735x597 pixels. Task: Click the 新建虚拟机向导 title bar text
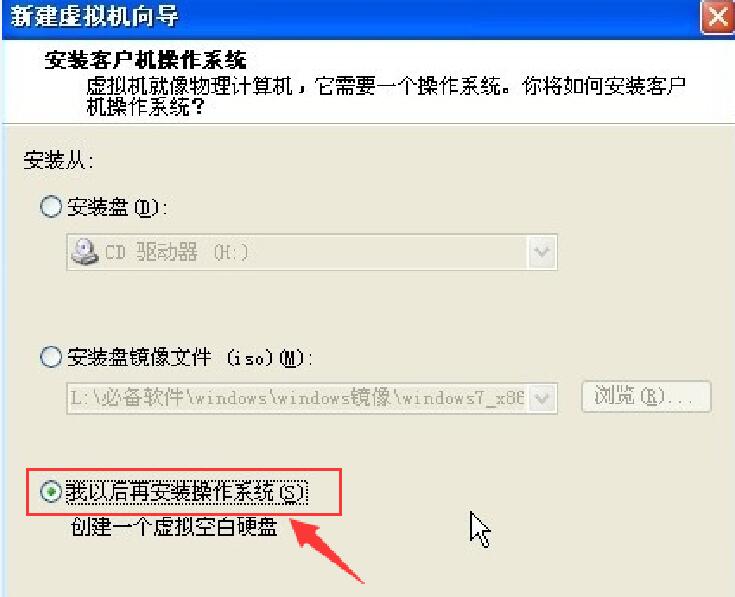[x=94, y=17]
